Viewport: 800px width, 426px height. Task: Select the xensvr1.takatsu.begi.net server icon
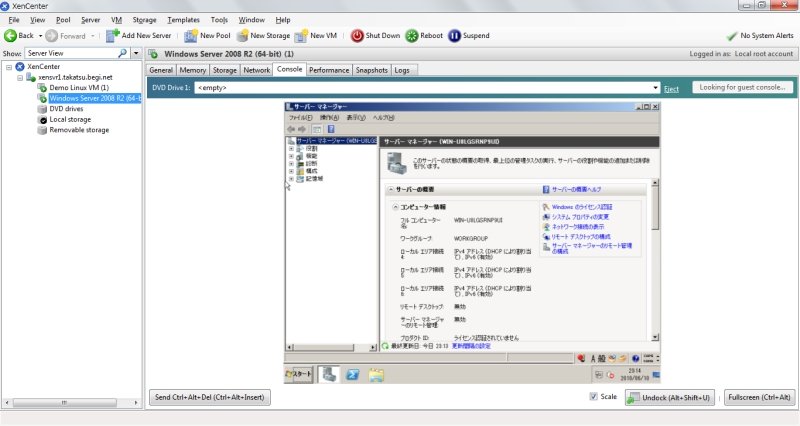pyautogui.click(x=31, y=77)
